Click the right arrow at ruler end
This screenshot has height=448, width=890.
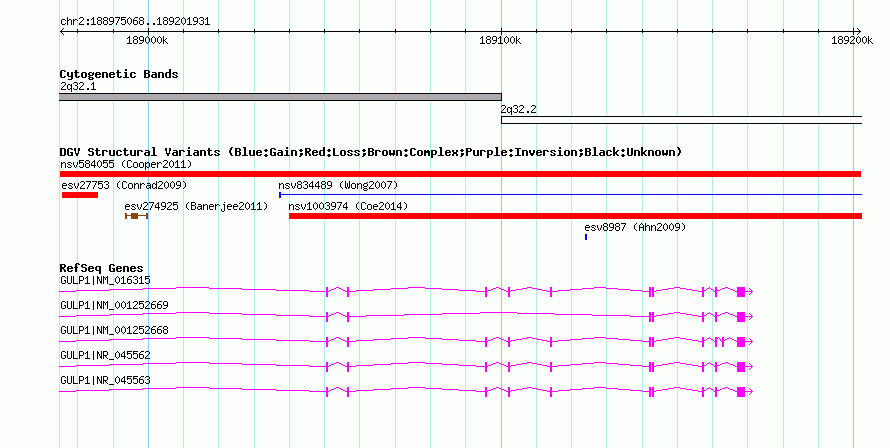[x=858, y=32]
